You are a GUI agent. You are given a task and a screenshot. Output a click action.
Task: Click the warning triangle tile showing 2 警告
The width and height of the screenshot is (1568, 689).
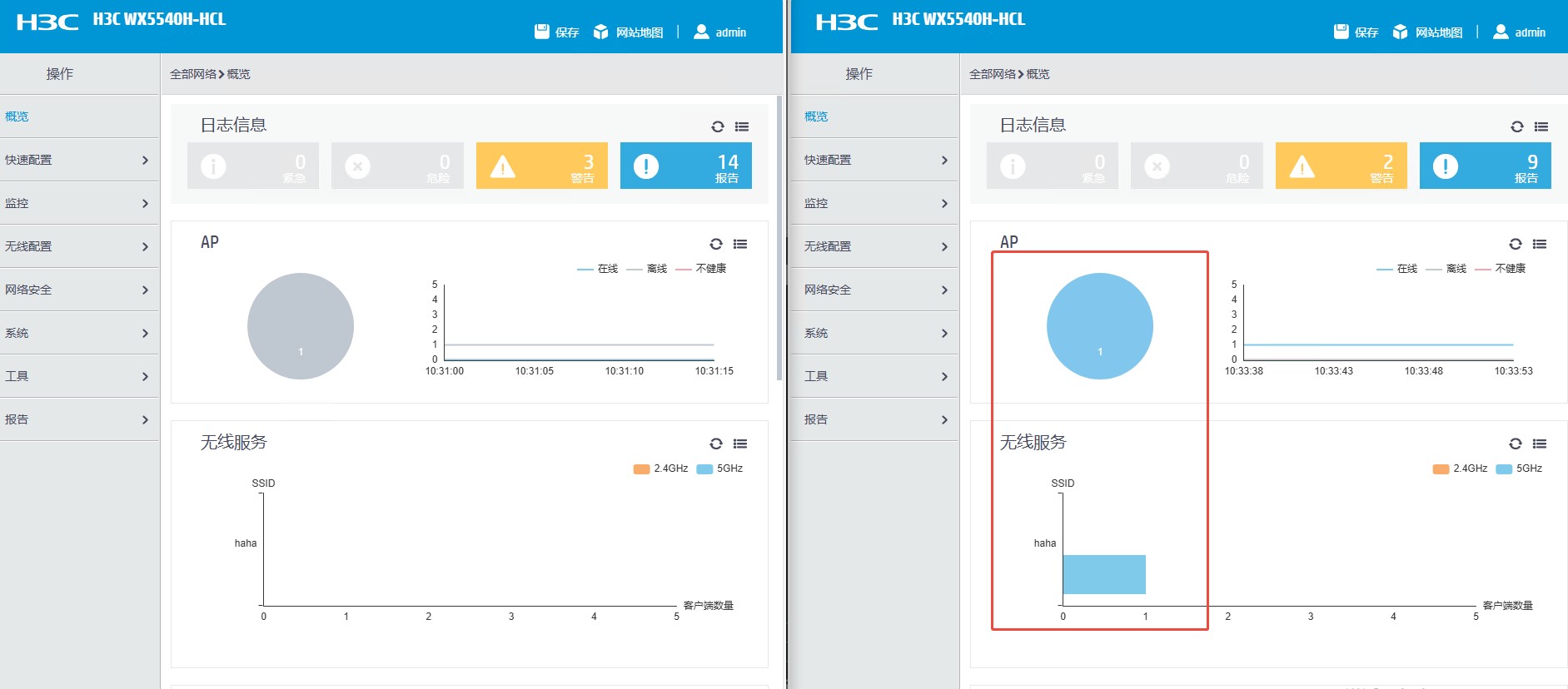pyautogui.click(x=1342, y=166)
